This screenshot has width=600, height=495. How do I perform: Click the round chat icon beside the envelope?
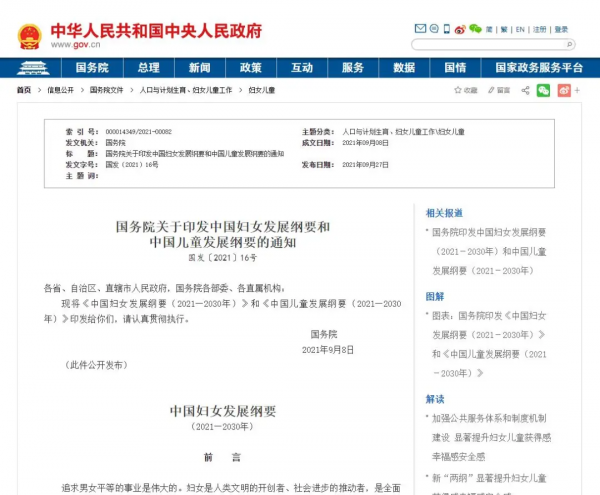tap(434, 28)
